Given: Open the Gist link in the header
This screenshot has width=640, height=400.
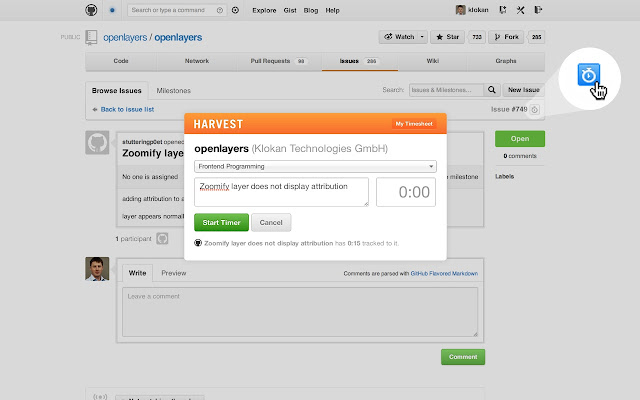Looking at the screenshot, I should [290, 10].
